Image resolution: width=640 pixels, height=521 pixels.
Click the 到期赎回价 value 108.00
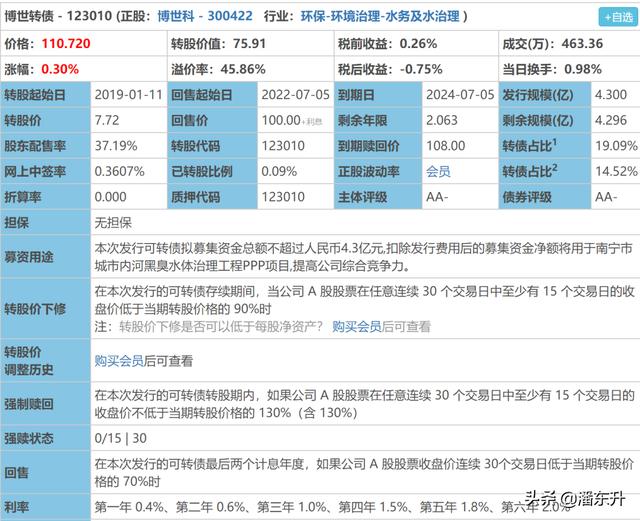click(x=446, y=146)
